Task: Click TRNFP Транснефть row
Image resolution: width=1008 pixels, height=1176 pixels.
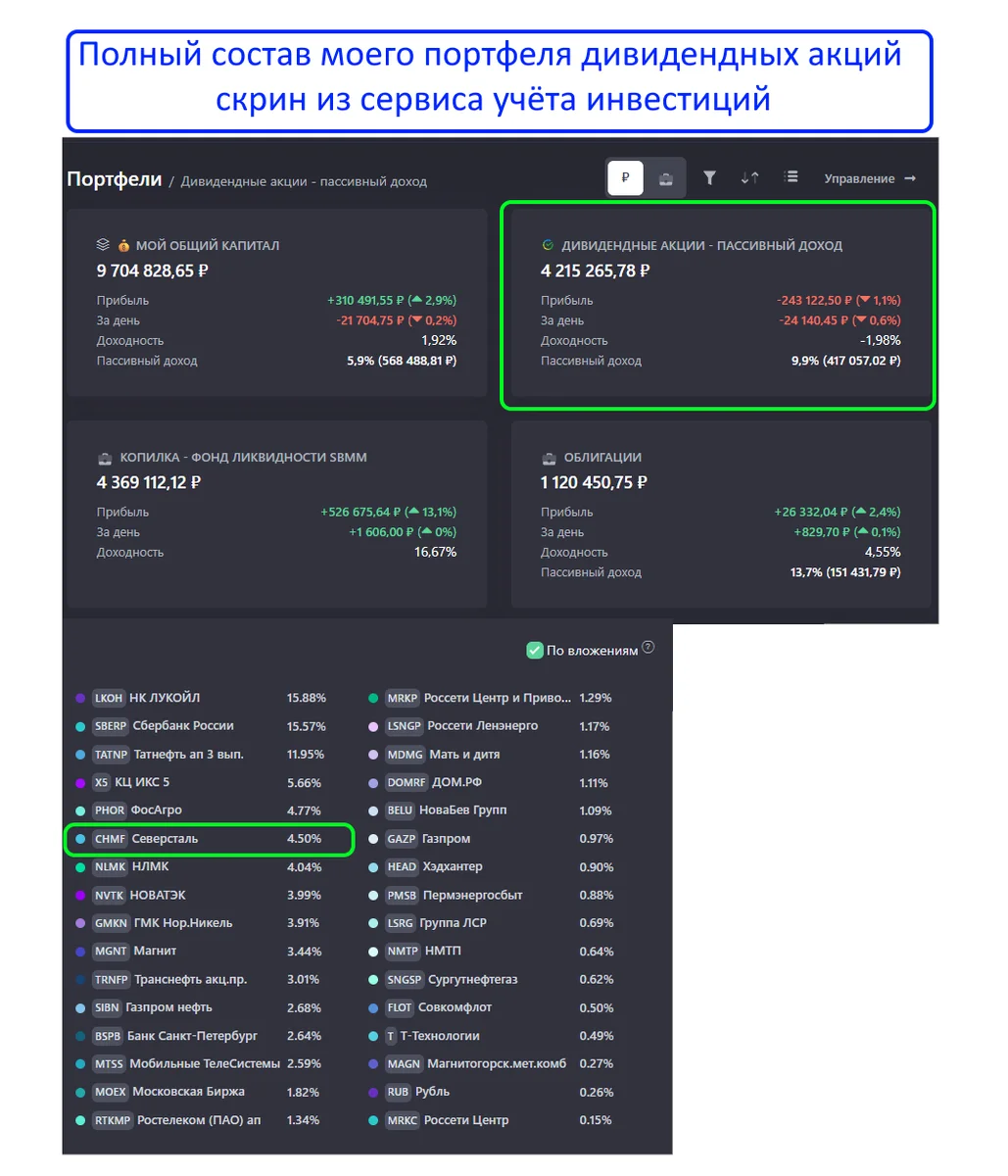Action: point(200,979)
